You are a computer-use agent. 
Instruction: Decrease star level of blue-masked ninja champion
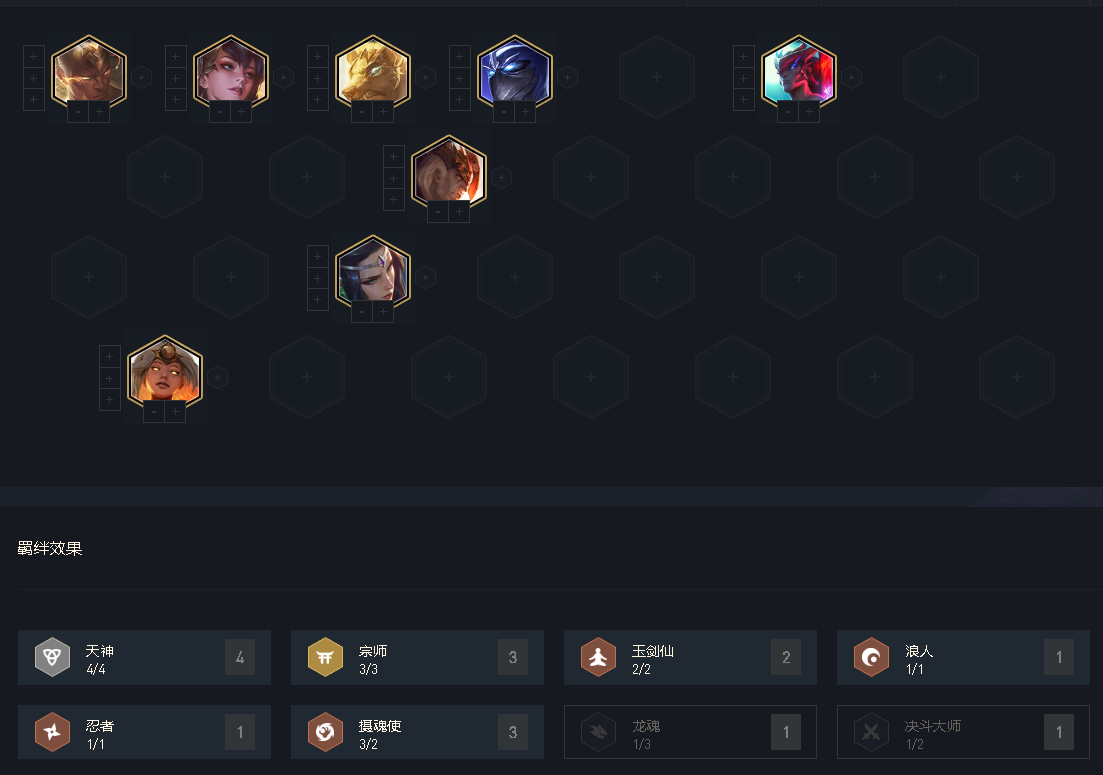tap(504, 112)
